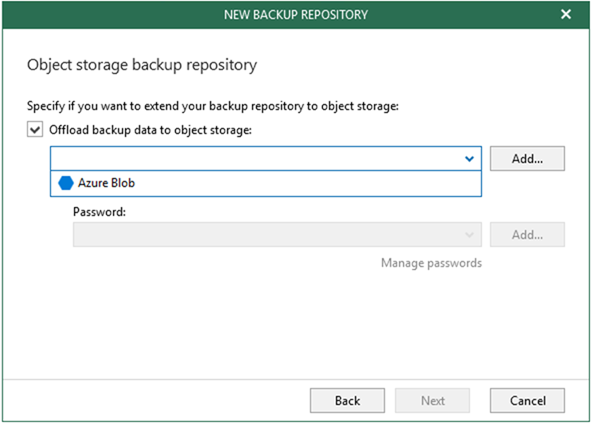Screen dimensions: 591x423
Task: Open the Manage passwords link
Action: tap(432, 263)
